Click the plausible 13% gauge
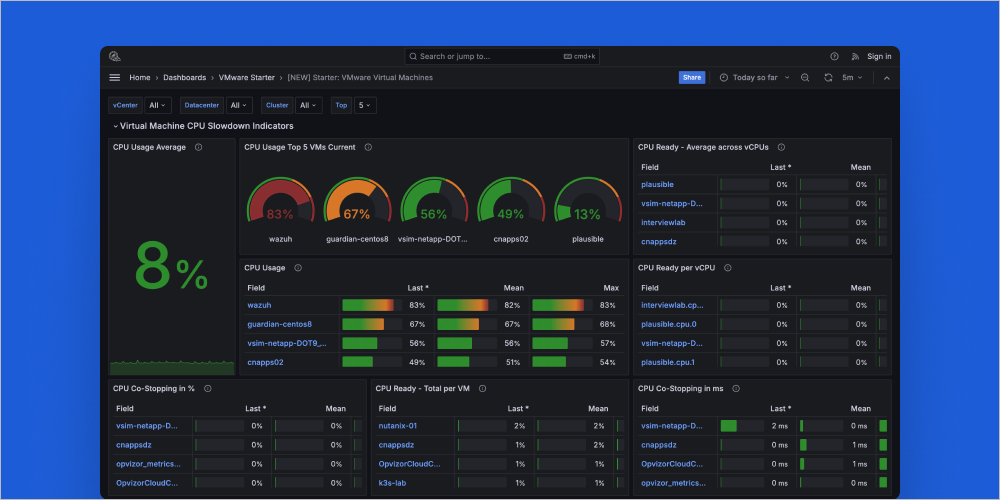 [x=587, y=200]
